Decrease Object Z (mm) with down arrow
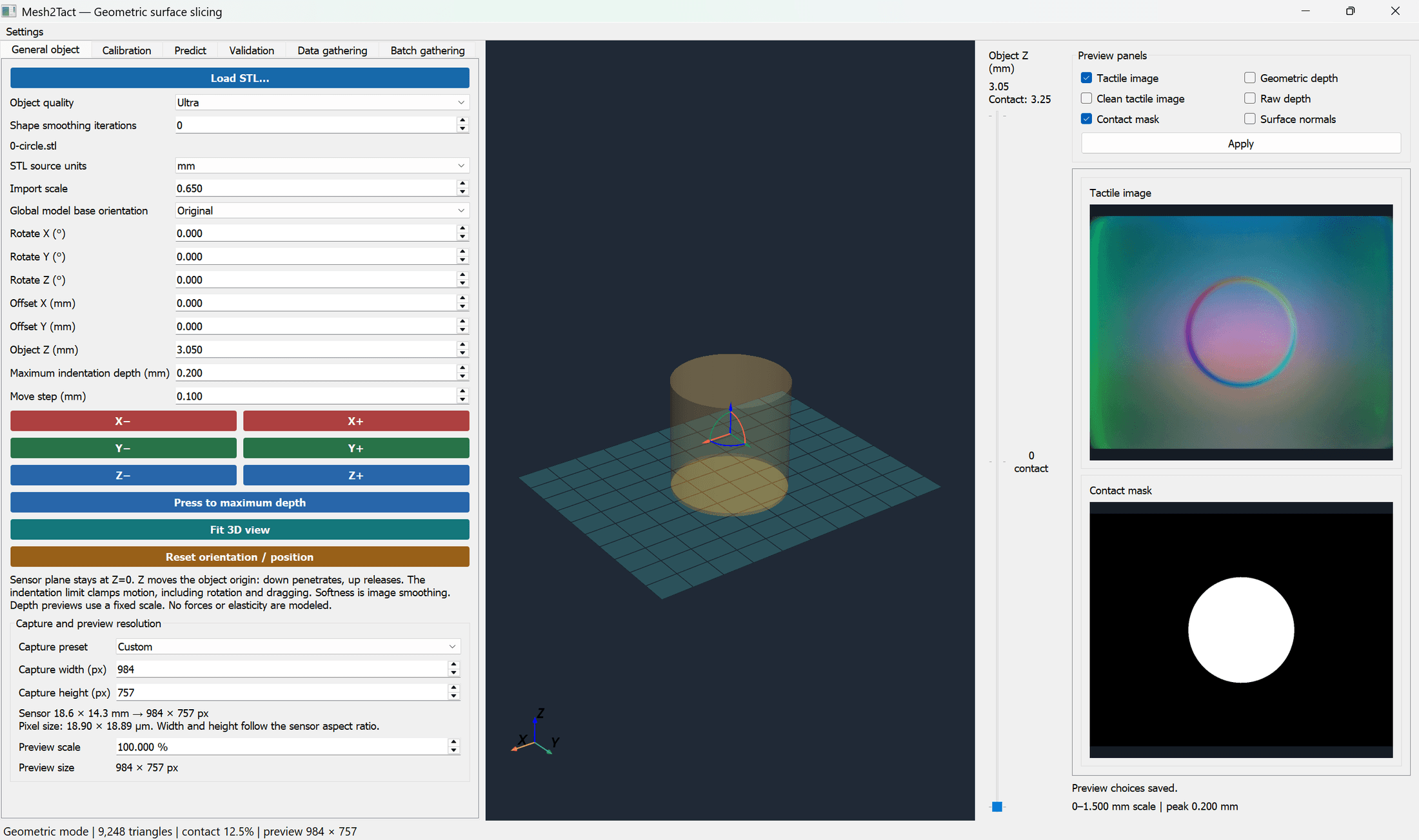The height and width of the screenshot is (840, 1419). pyautogui.click(x=462, y=353)
